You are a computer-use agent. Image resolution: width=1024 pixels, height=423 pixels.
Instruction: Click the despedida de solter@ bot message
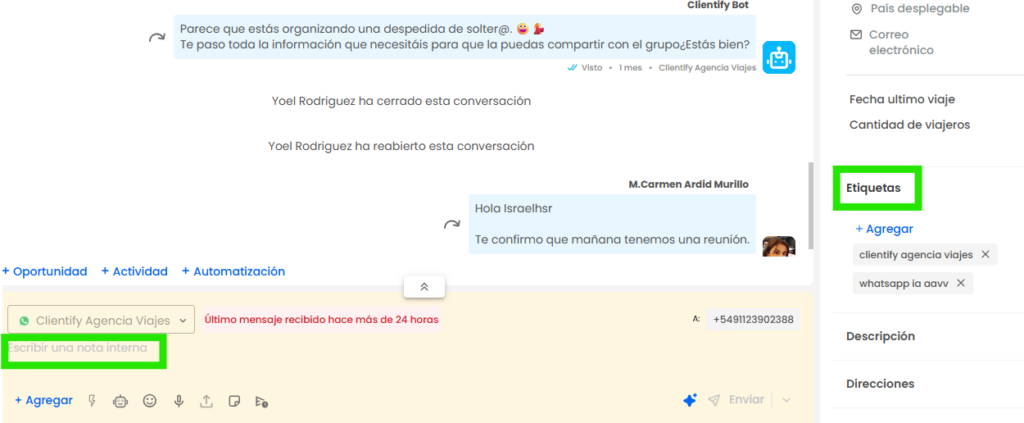[464, 37]
